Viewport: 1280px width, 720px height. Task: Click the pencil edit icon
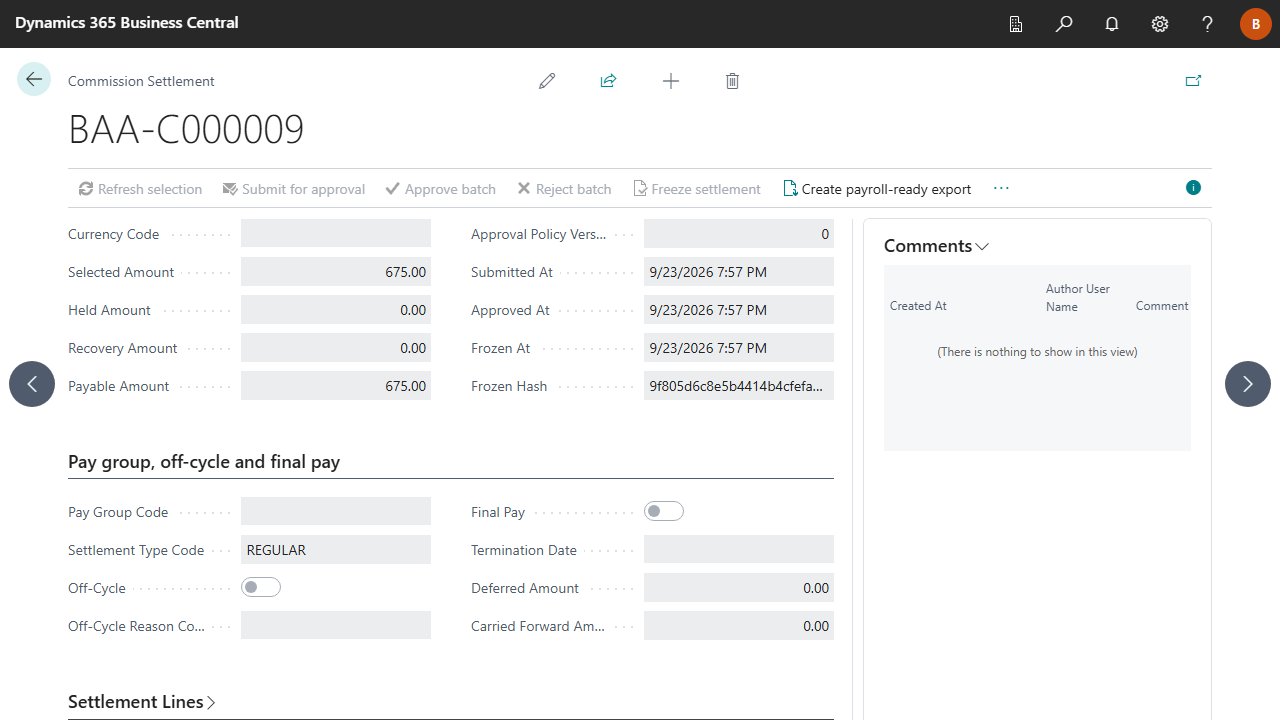coord(547,81)
